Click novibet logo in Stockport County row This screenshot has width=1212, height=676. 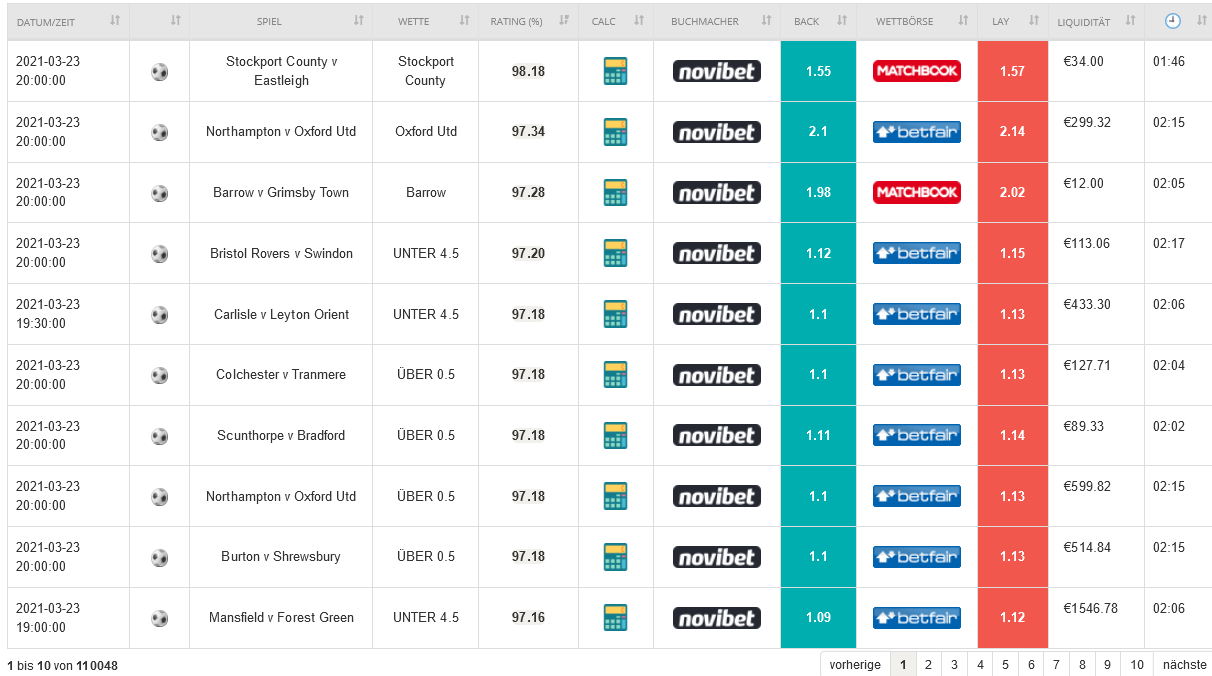(x=717, y=71)
